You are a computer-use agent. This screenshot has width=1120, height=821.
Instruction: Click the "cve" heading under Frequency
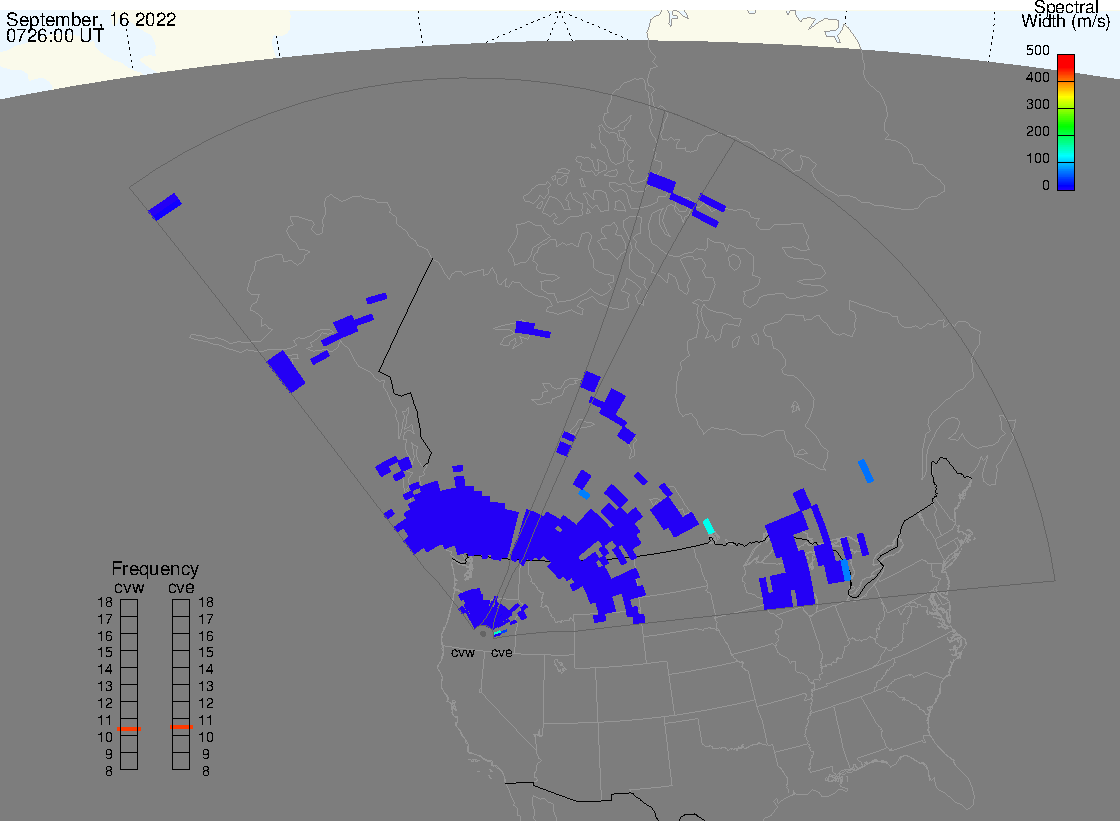click(x=181, y=588)
